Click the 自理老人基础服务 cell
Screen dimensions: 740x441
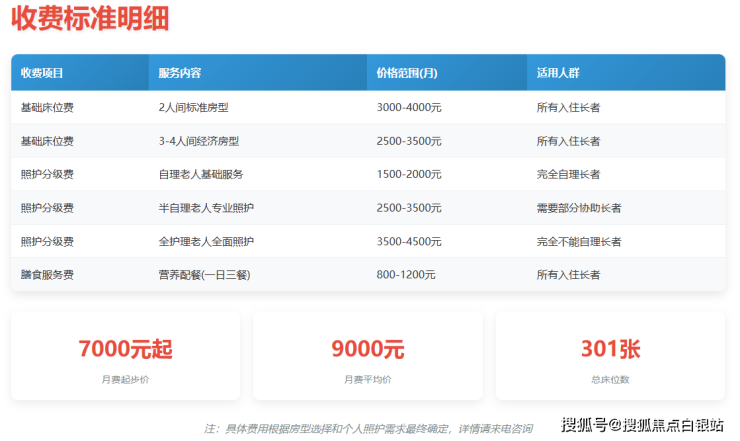pos(201,174)
